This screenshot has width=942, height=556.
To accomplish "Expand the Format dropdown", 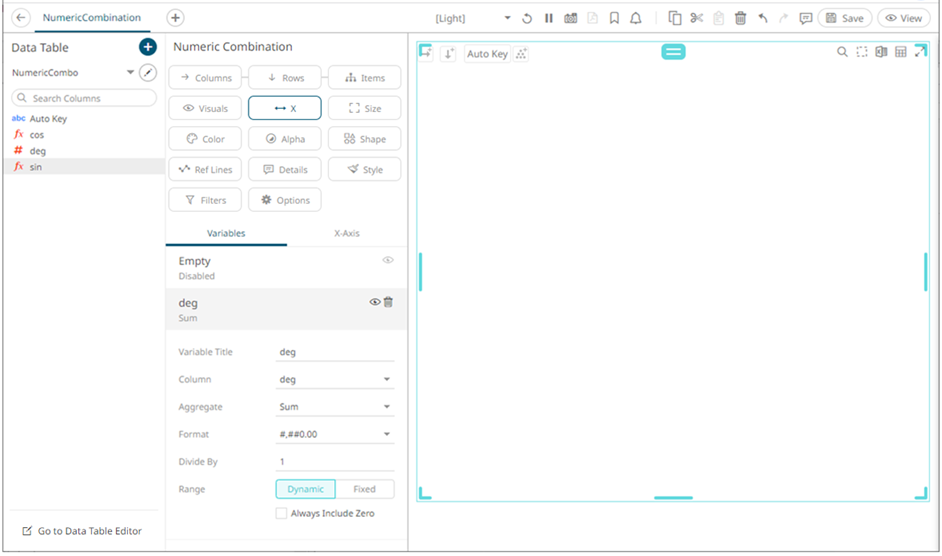I will pyautogui.click(x=335, y=434).
